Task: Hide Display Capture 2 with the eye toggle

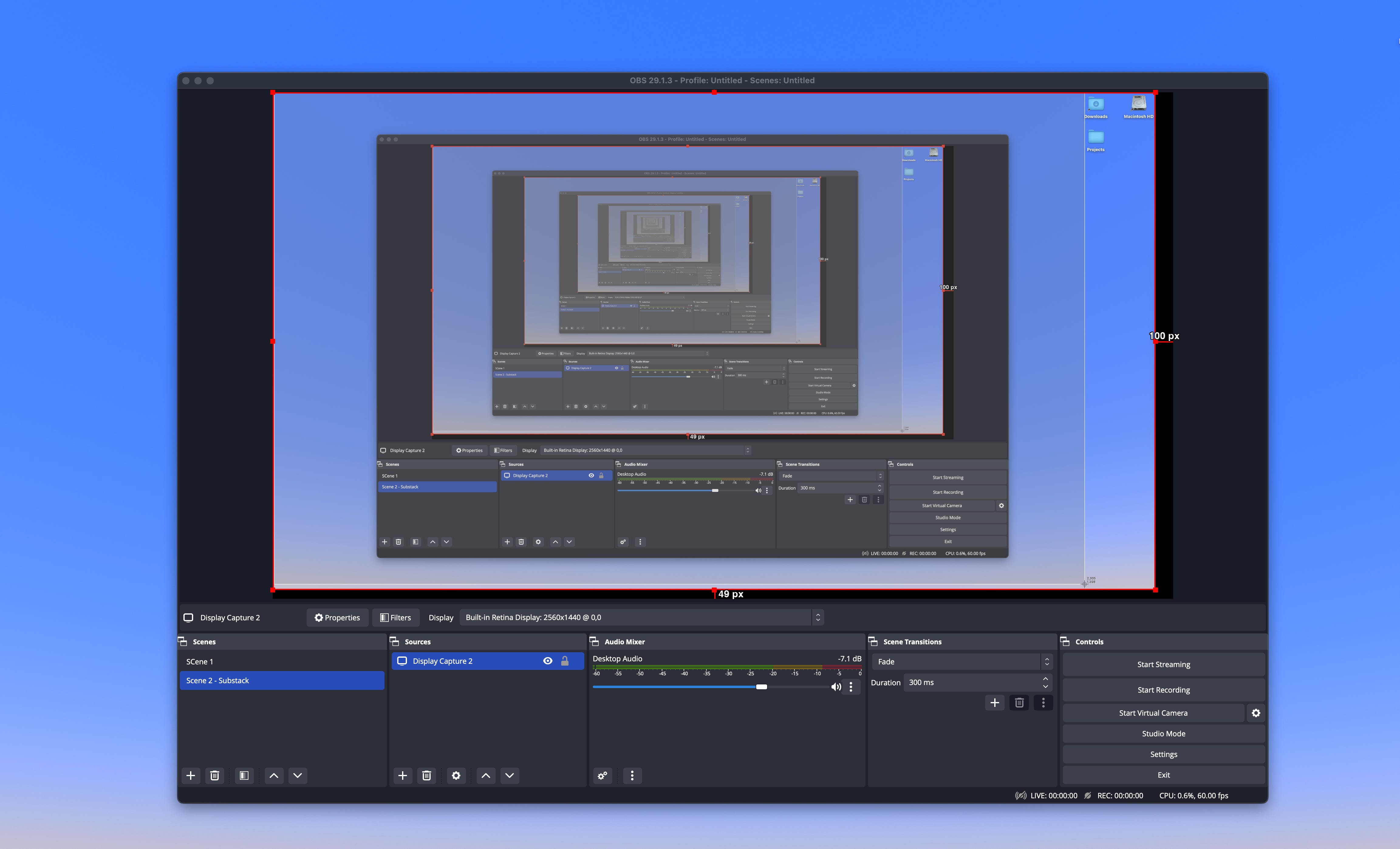Action: [547, 660]
